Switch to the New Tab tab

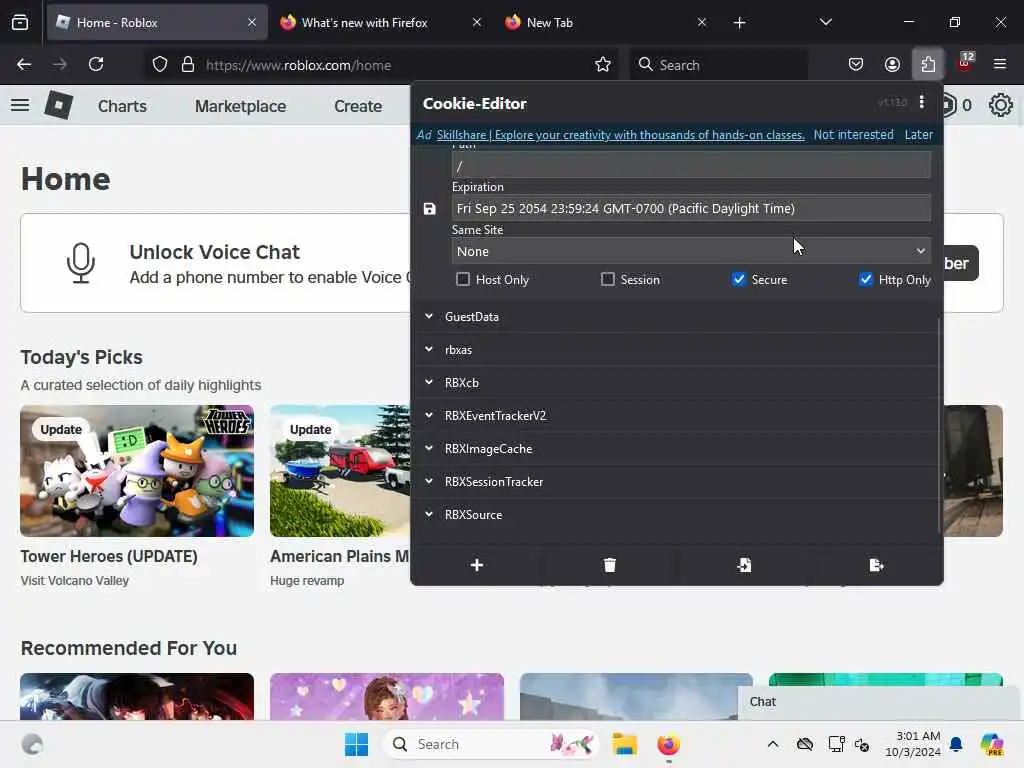pyautogui.click(x=605, y=23)
